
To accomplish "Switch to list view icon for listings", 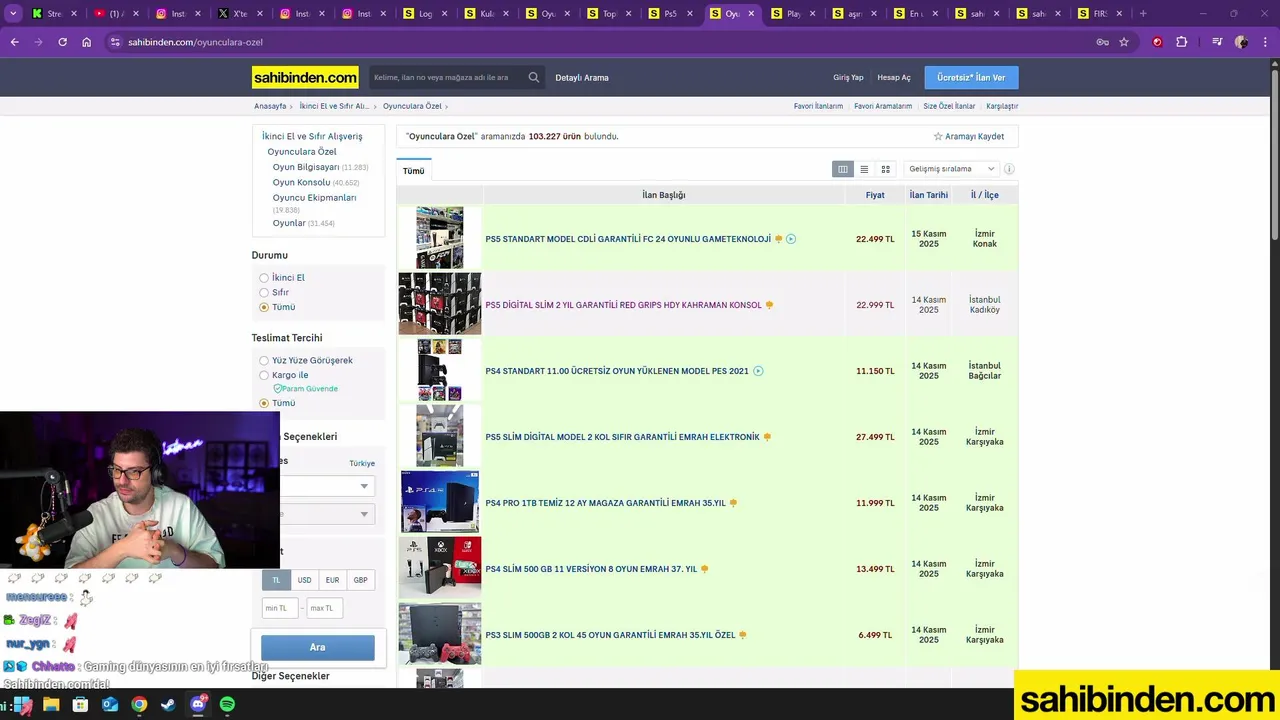I will [864, 169].
